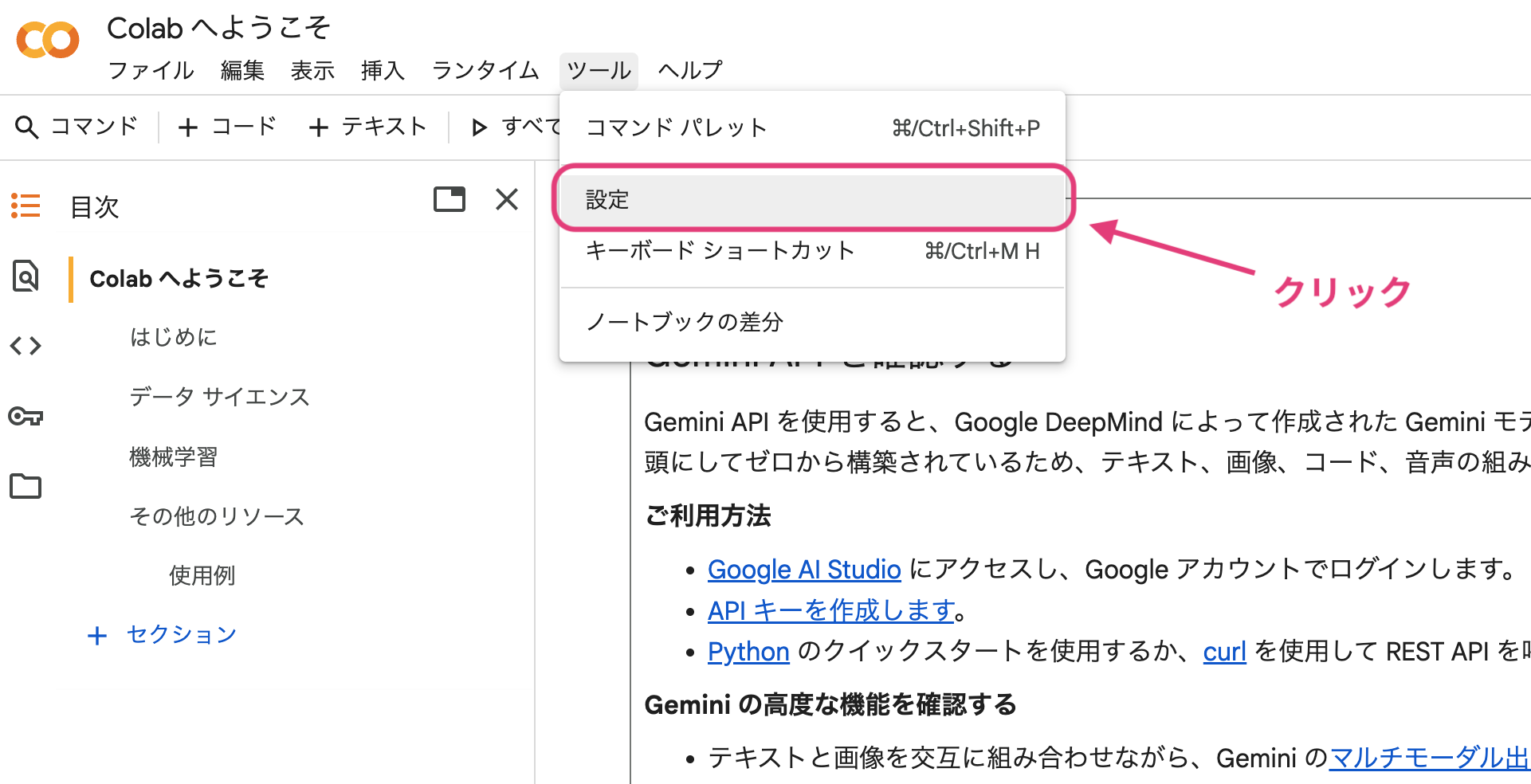Open the find and replace sidebar icon

pyautogui.click(x=26, y=276)
